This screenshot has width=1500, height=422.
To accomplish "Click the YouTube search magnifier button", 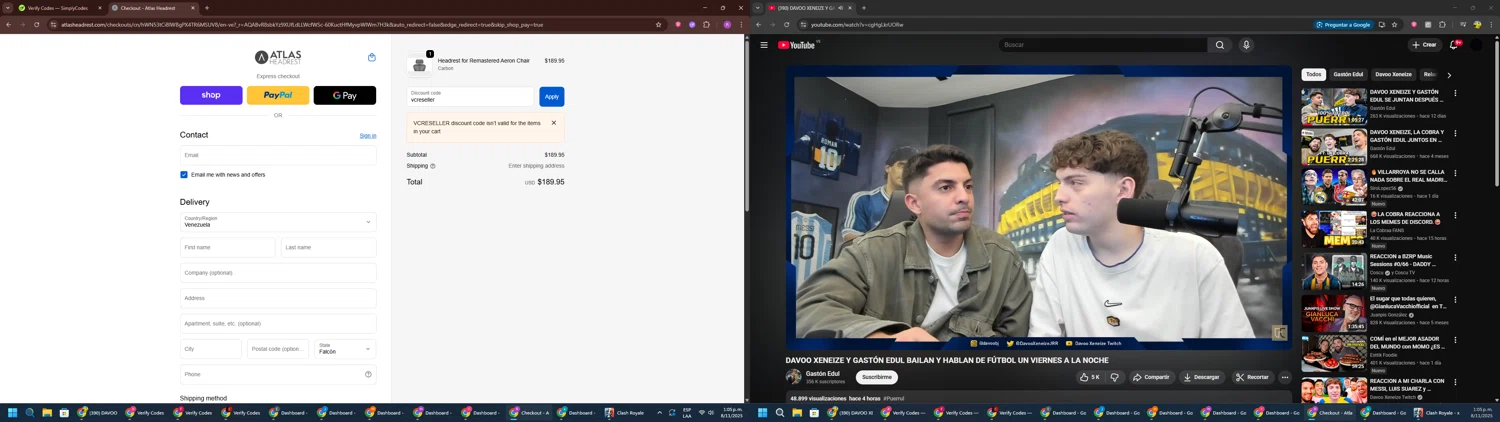I will coord(1220,45).
